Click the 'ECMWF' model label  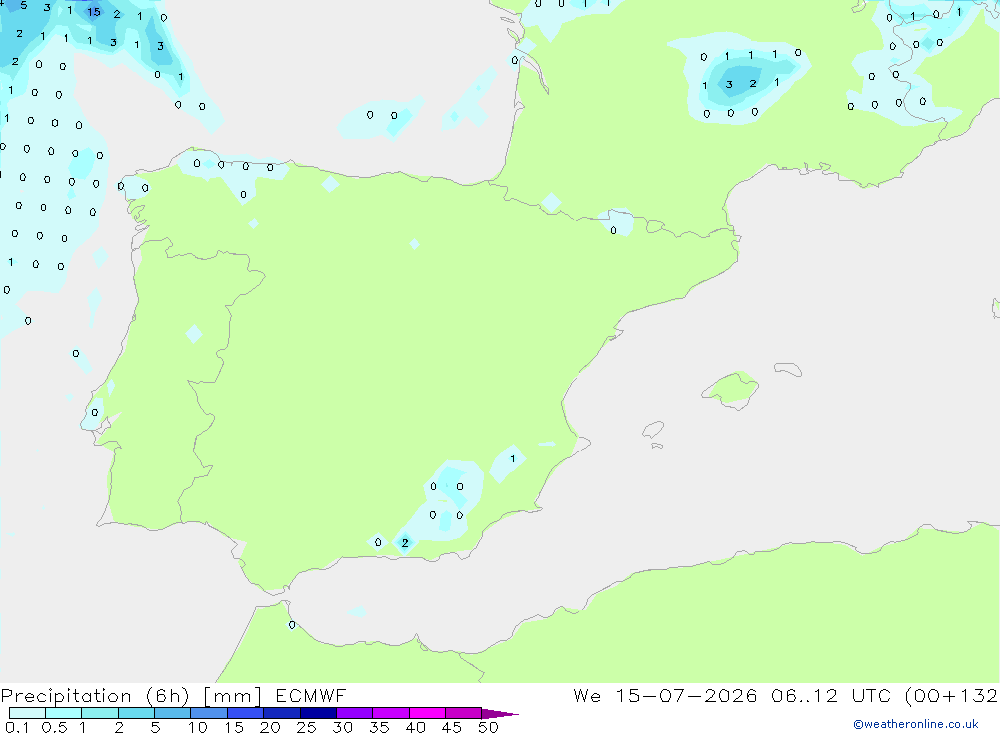coord(311,696)
